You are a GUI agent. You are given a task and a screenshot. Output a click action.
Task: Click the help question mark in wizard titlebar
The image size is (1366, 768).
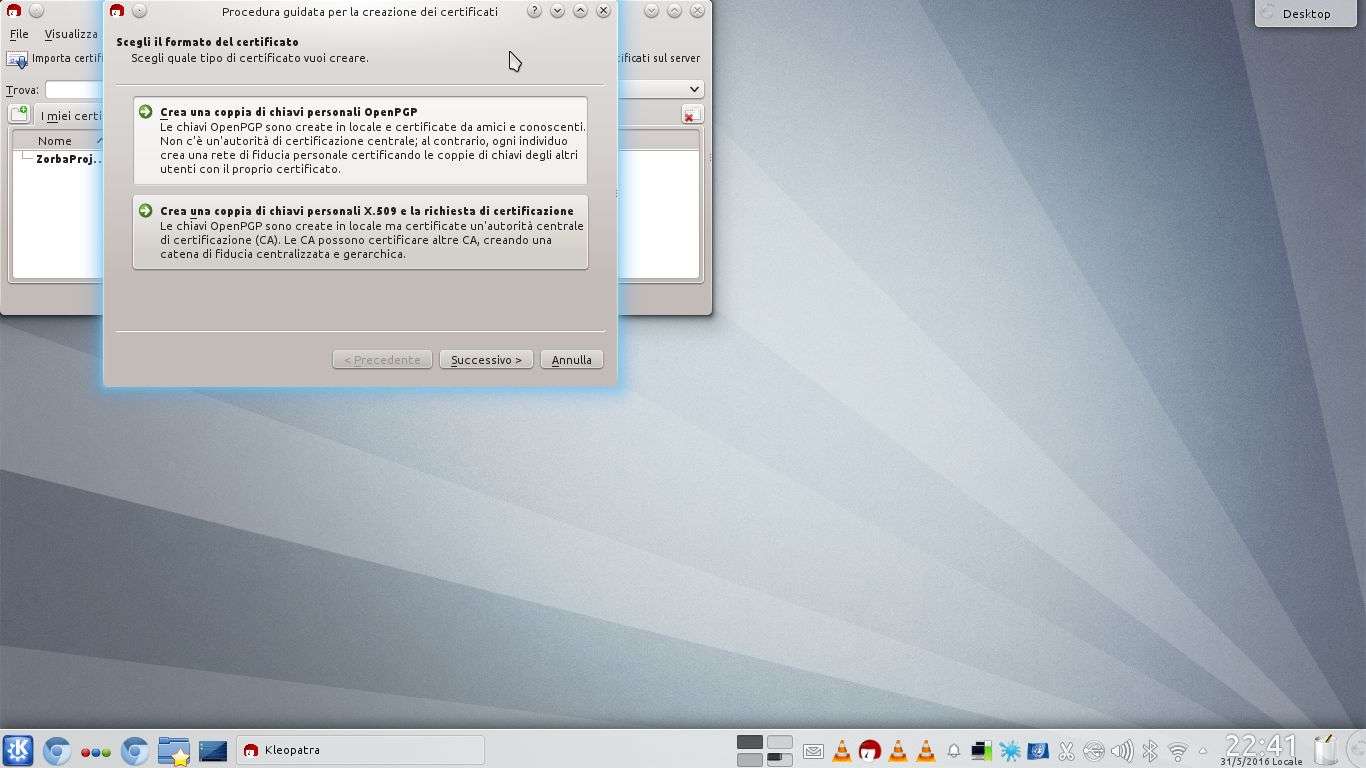(534, 11)
